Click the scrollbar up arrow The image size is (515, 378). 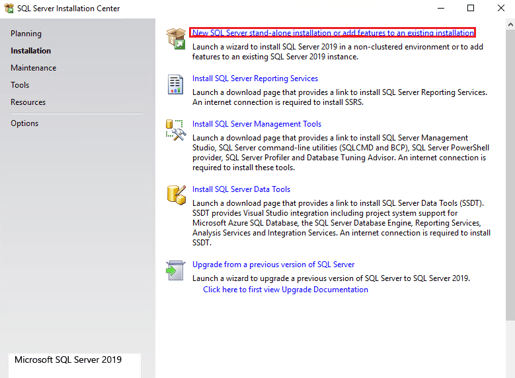510,24
